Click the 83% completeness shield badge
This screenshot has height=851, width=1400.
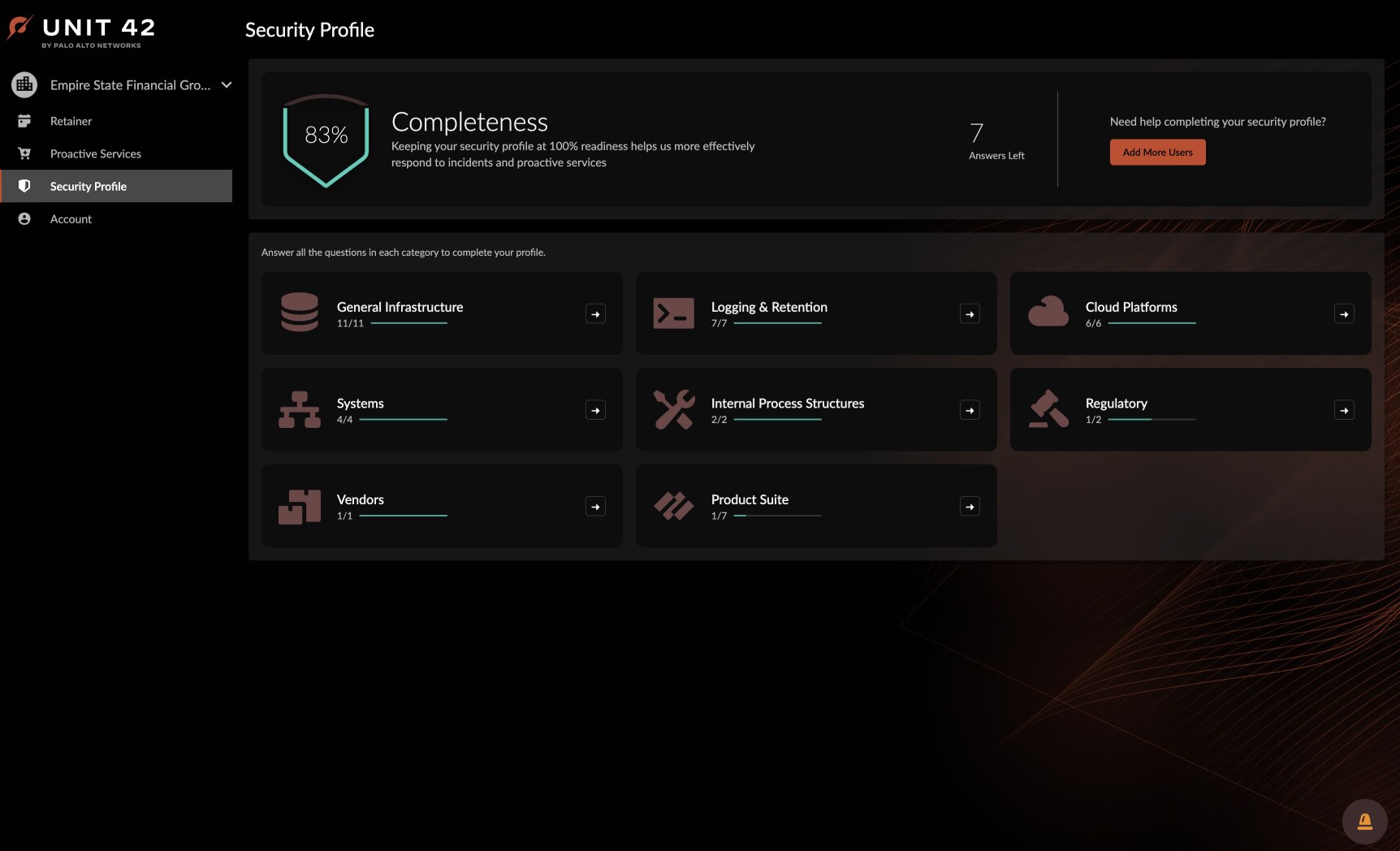(326, 138)
